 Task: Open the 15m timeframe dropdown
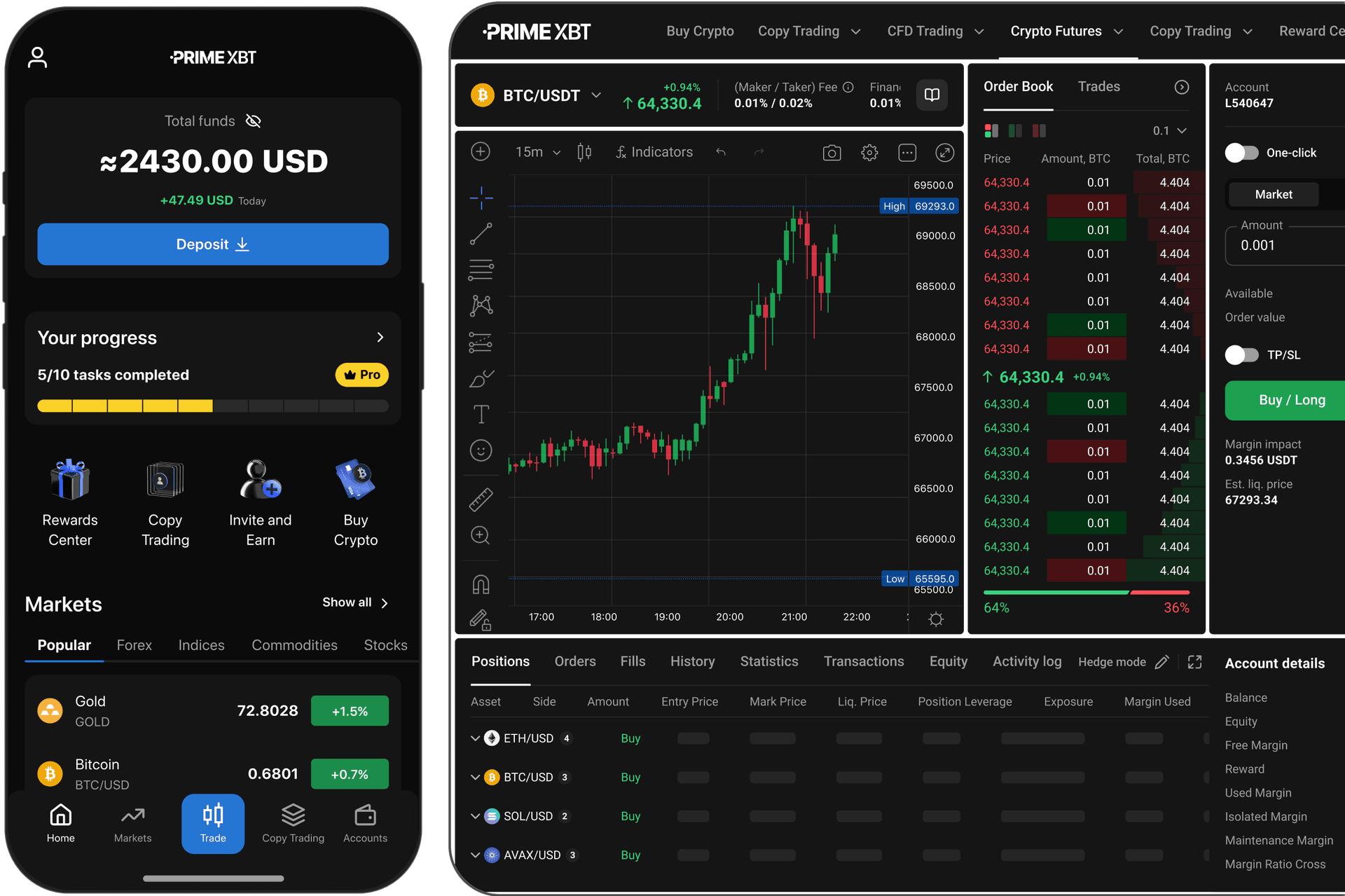(x=537, y=152)
